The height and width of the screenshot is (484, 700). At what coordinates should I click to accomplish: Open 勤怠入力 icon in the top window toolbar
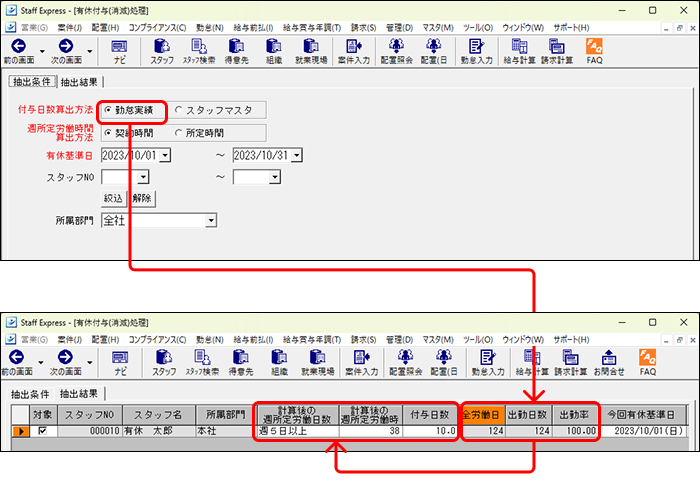[476, 51]
